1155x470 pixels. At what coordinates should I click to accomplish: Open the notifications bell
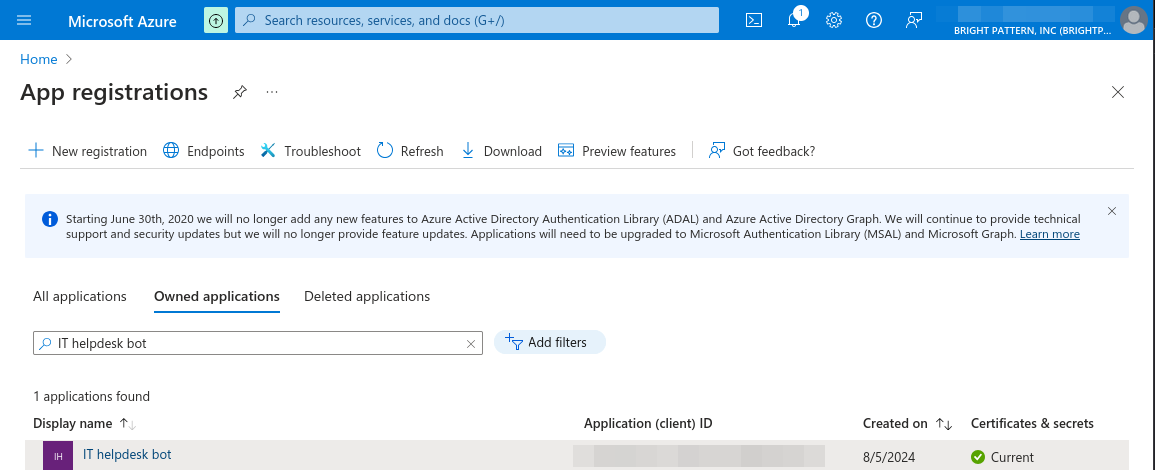[x=794, y=20]
